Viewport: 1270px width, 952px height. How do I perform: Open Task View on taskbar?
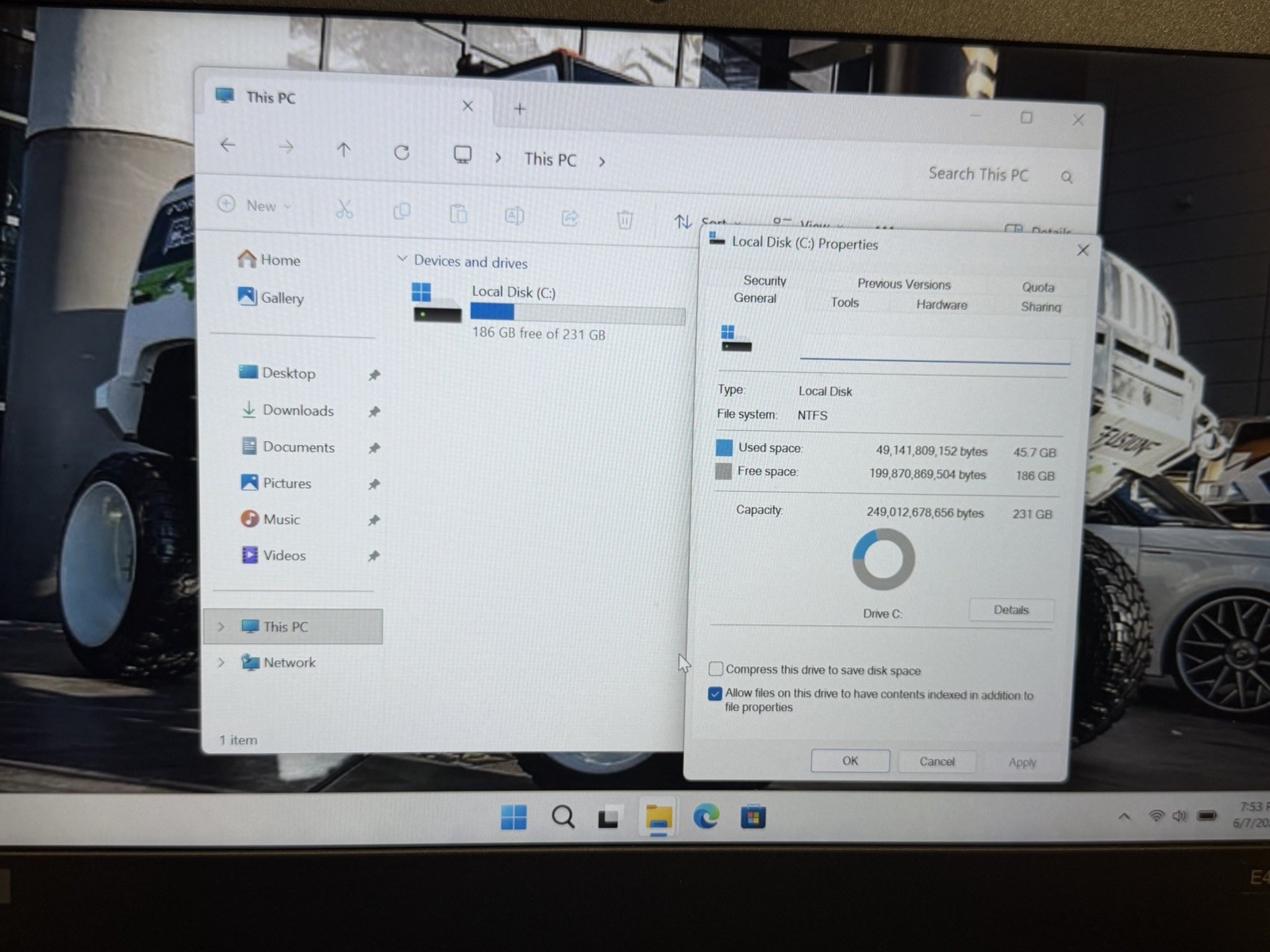[x=609, y=817]
